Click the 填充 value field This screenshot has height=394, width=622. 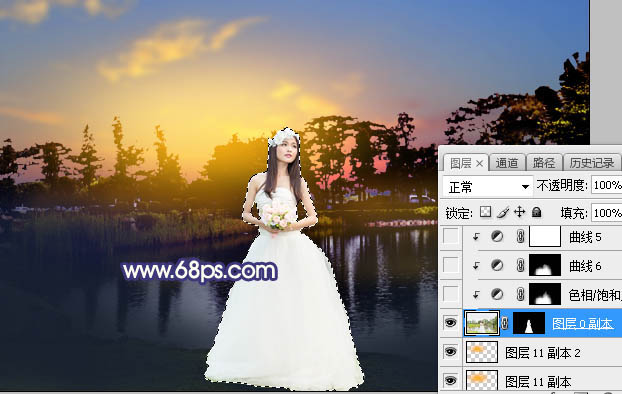tap(607, 213)
